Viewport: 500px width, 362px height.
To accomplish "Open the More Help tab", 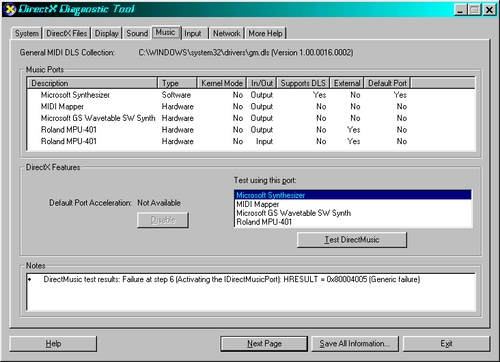I will (266, 33).
